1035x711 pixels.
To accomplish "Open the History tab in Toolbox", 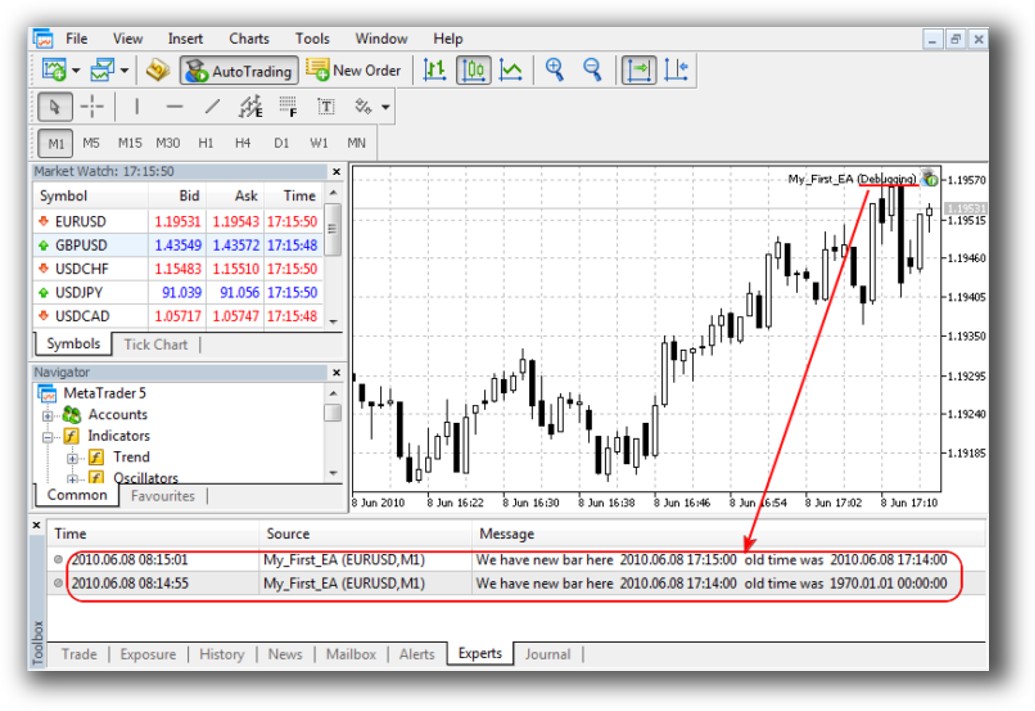I will pos(222,654).
